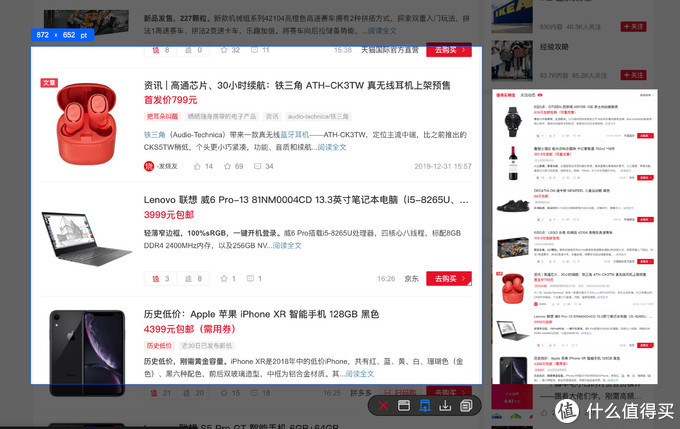This screenshot has width=680, height=429.
Task: Favorite the ATH-CK3TW article (star 69)
Action: tap(233, 166)
